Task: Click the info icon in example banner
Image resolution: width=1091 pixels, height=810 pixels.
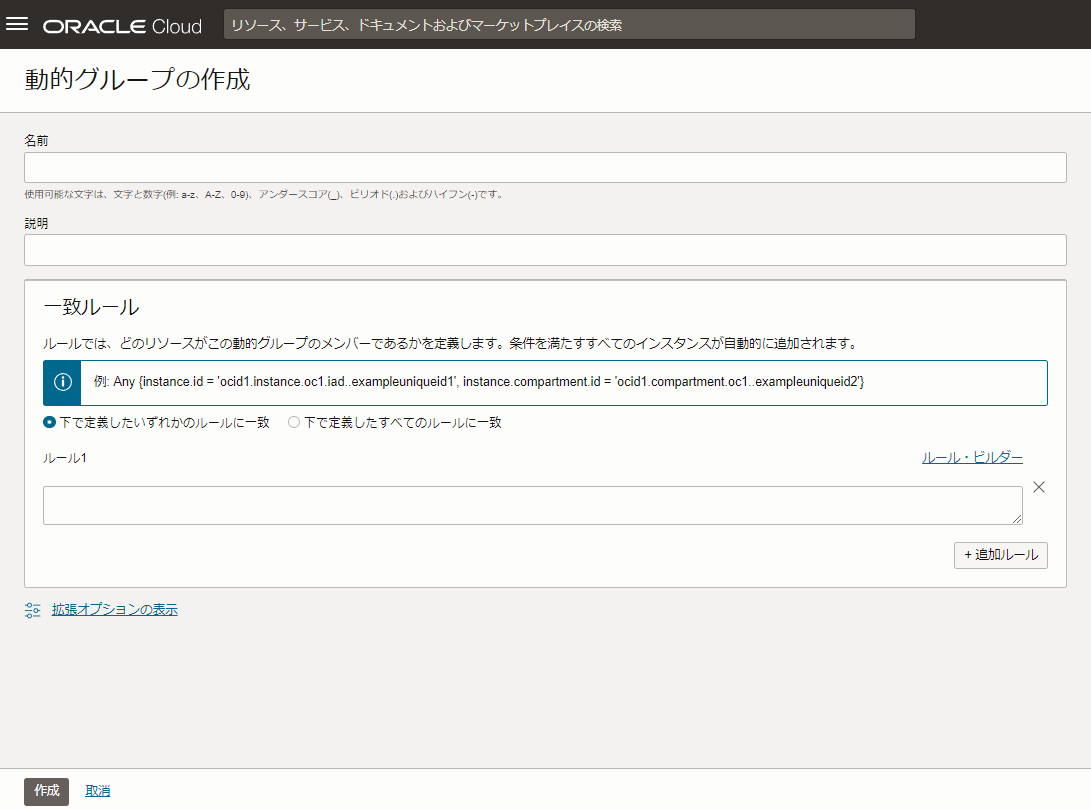Action: pyautogui.click(x=63, y=382)
